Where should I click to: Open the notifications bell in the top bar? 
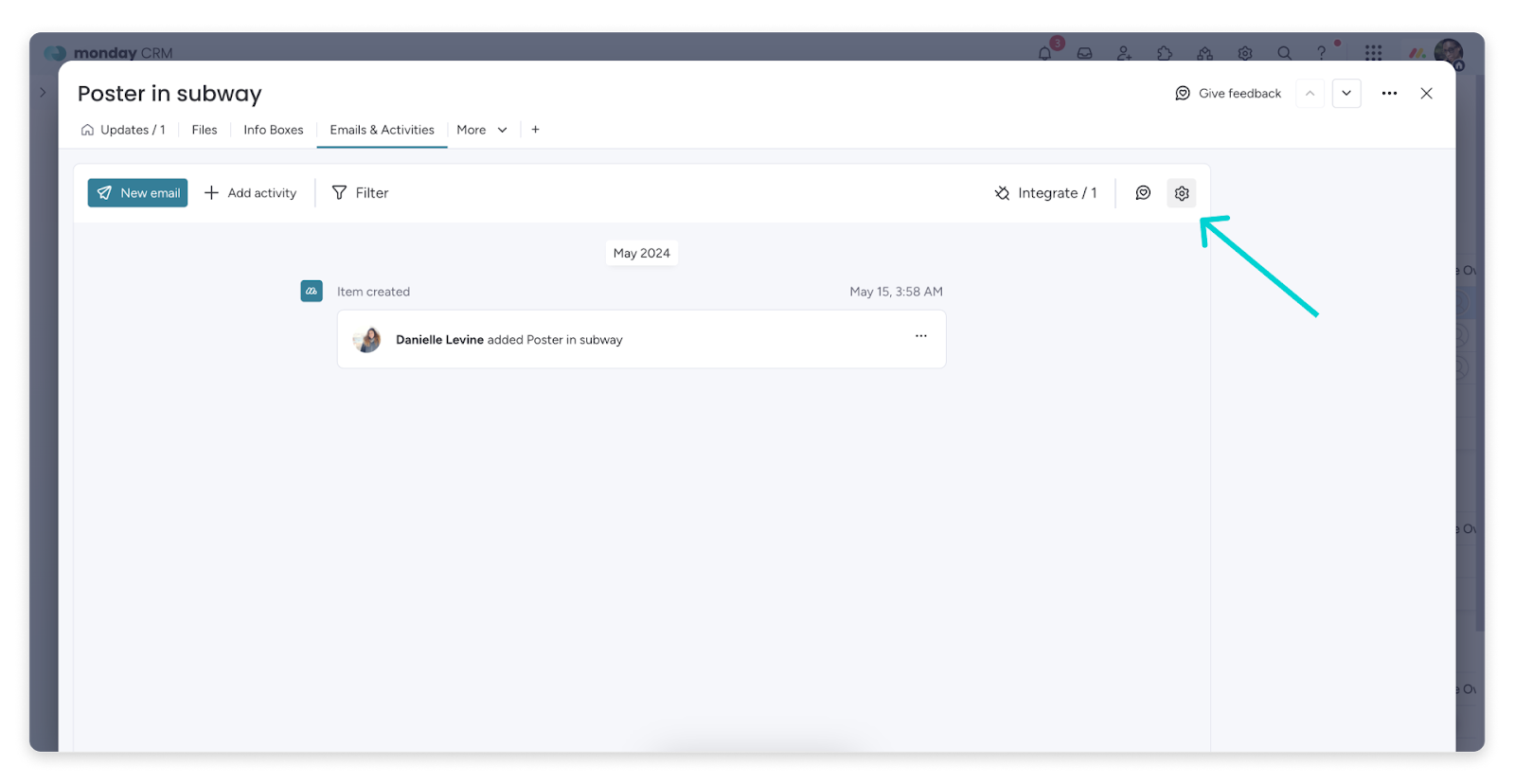[1045, 53]
